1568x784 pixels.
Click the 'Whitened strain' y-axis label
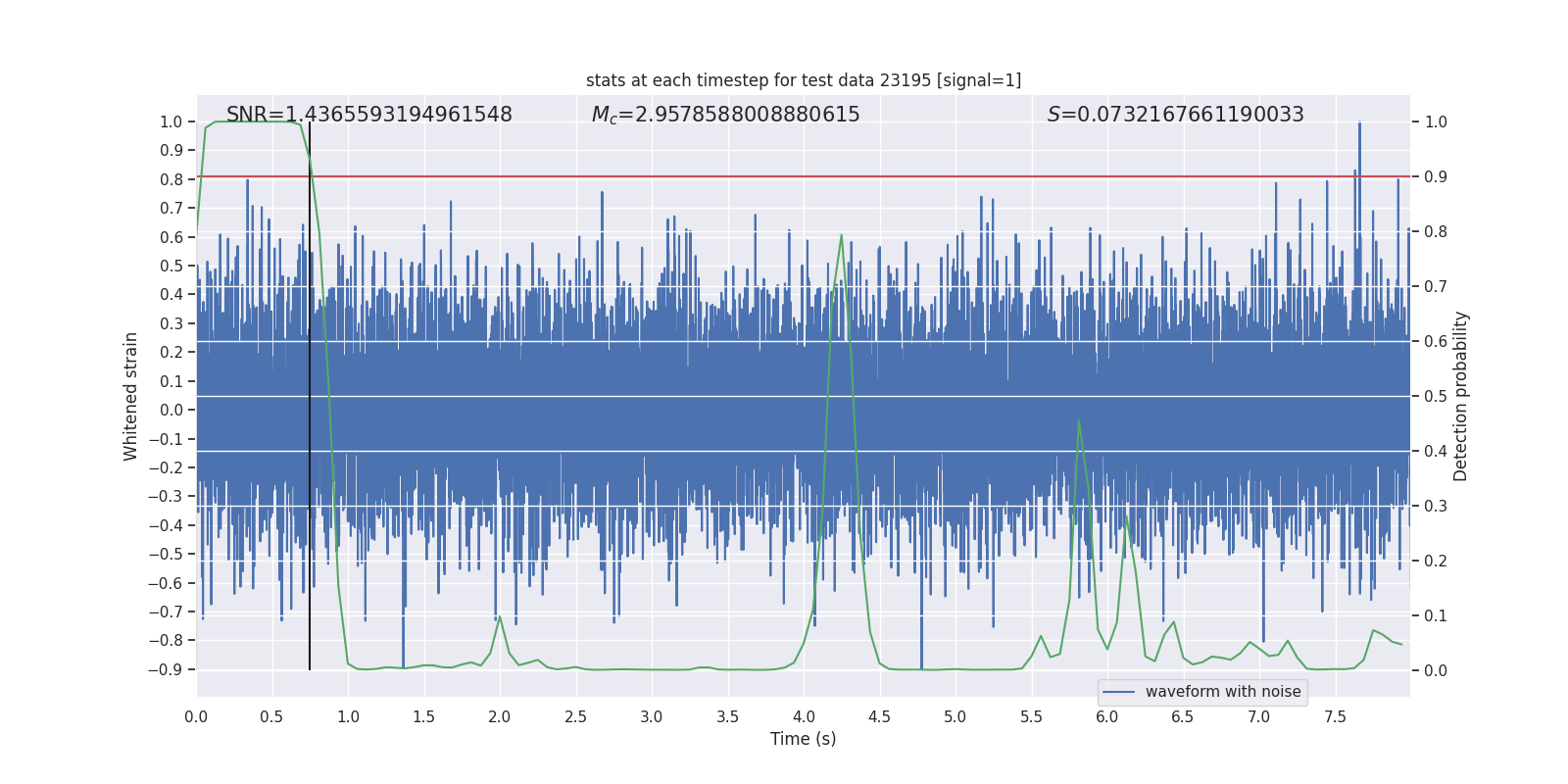pos(131,396)
